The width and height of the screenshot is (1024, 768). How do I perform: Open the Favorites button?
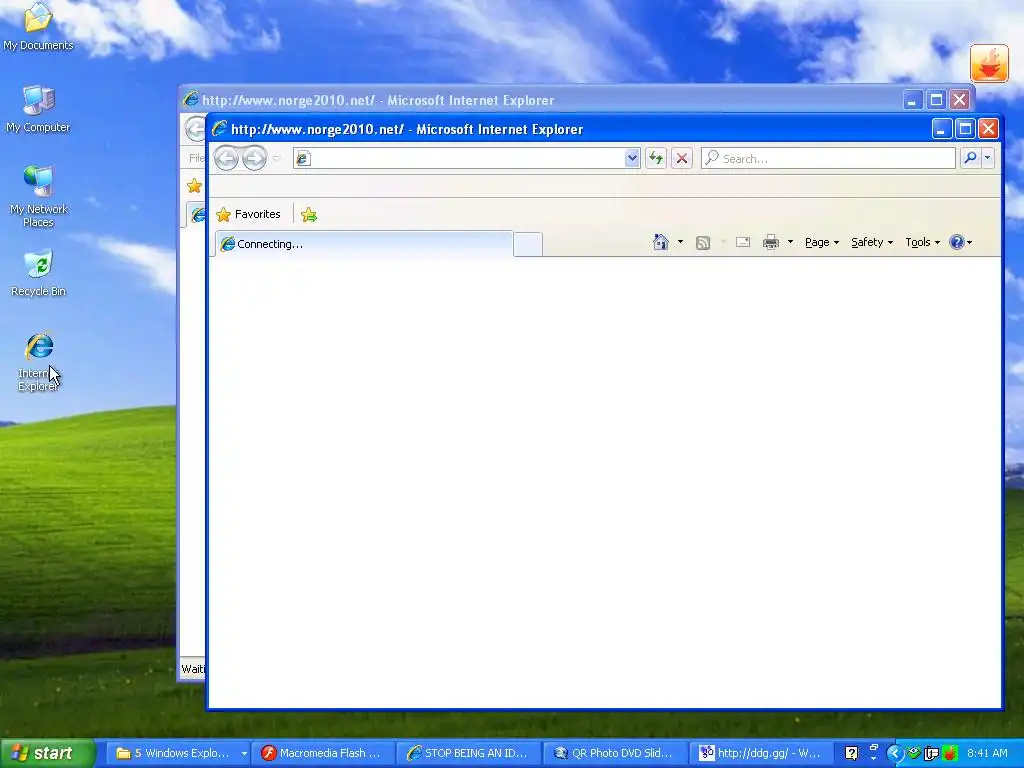(248, 214)
